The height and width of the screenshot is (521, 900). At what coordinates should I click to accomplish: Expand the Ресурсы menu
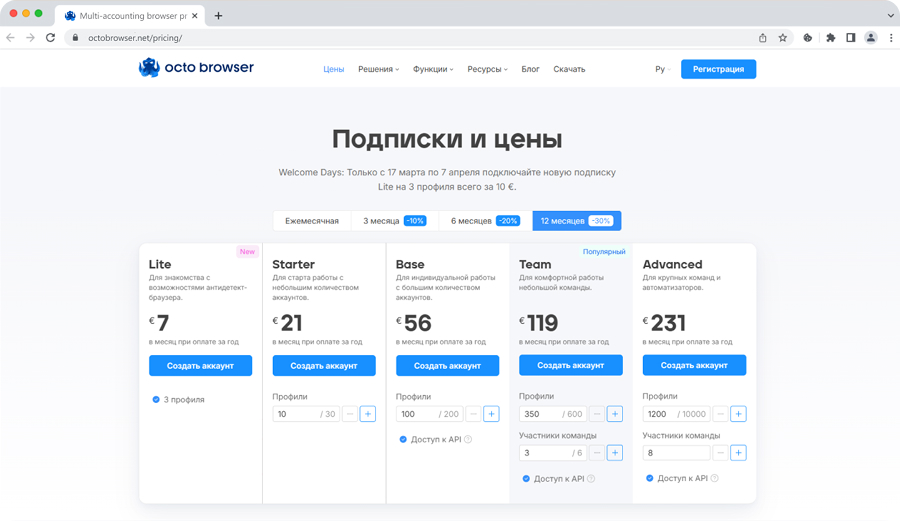(x=487, y=69)
